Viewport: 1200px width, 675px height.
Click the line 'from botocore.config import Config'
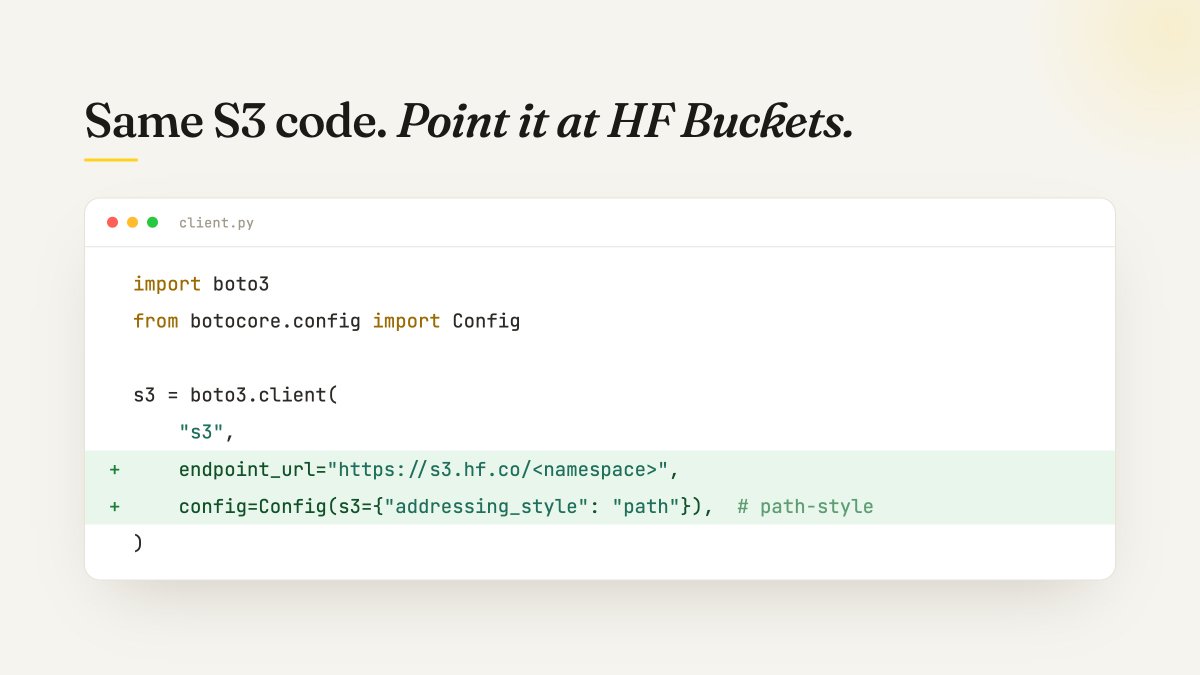pyautogui.click(x=327, y=321)
